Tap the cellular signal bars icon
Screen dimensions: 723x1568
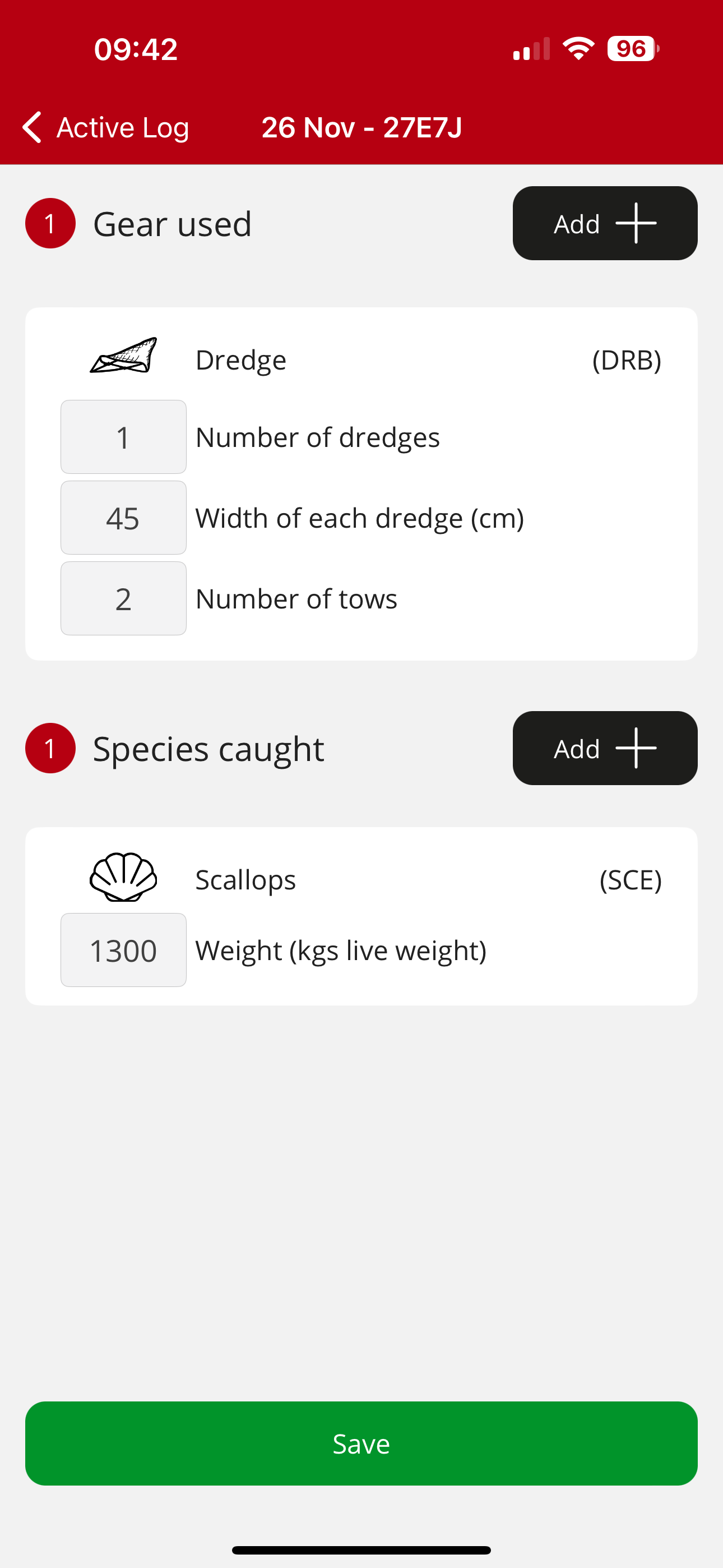pyautogui.click(x=531, y=49)
